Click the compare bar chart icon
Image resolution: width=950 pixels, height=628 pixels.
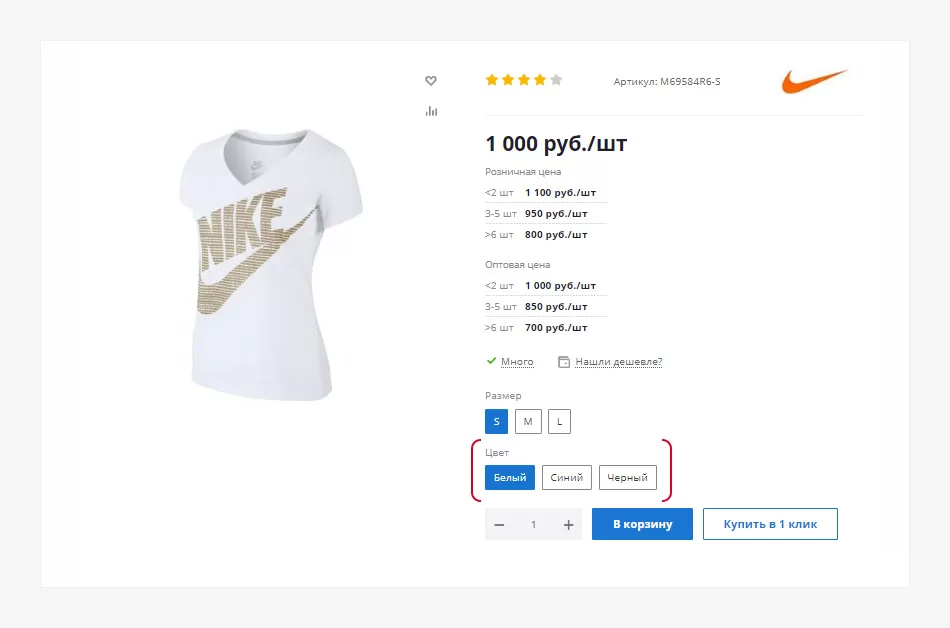coord(431,111)
